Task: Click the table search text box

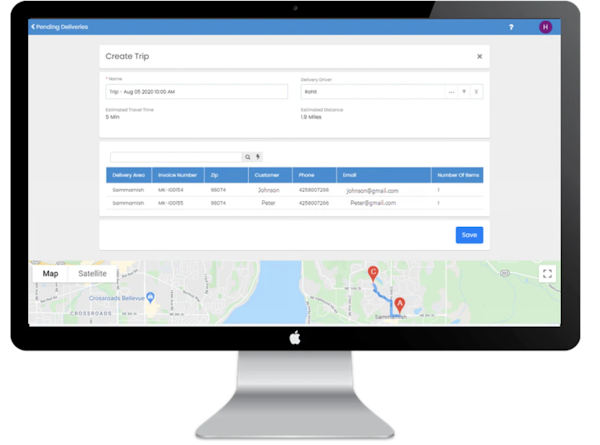Action: (x=176, y=157)
